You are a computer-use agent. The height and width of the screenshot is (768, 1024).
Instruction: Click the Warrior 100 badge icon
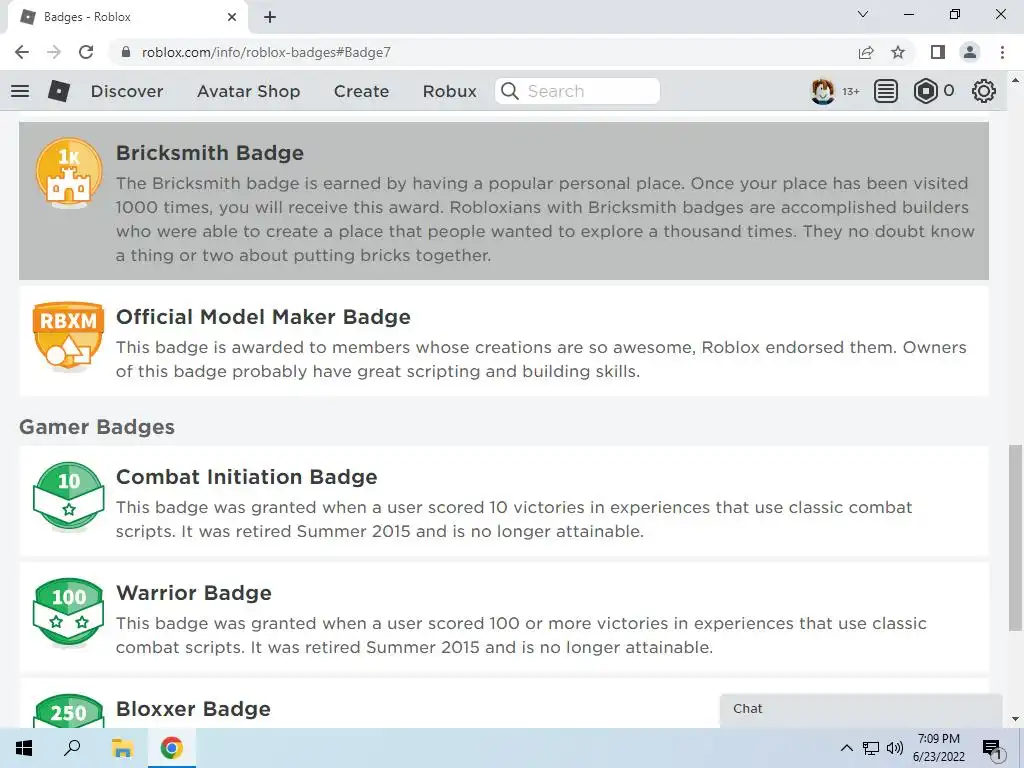pos(69,612)
